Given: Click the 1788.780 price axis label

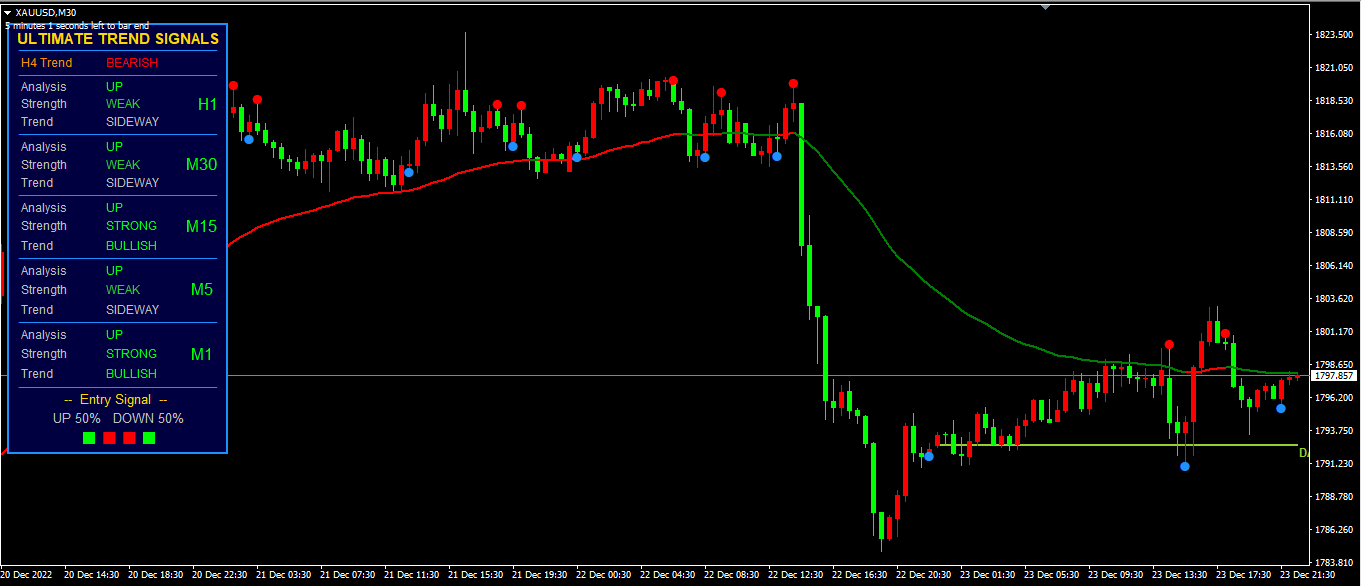Looking at the screenshot, I should pyautogui.click(x=1335, y=497).
